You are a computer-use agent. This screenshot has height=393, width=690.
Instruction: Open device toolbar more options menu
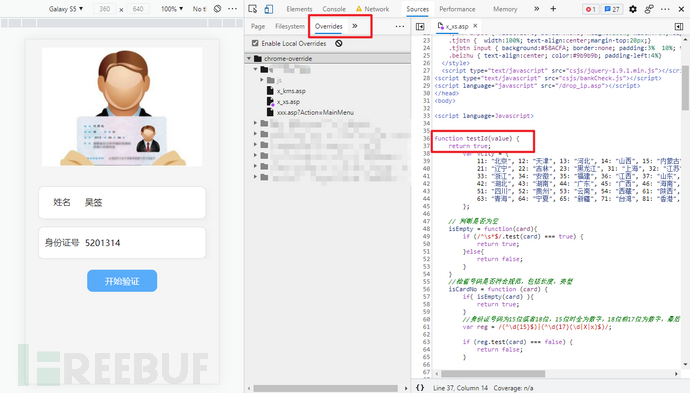[x=232, y=9]
